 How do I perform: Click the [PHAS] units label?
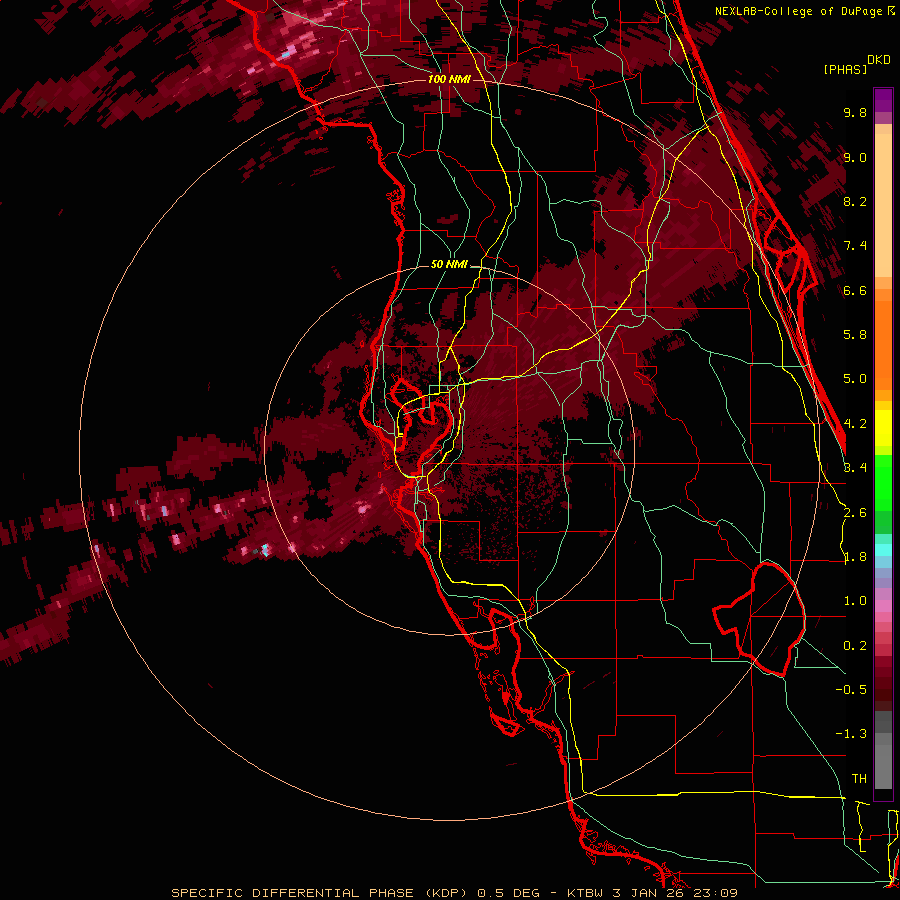point(845,69)
